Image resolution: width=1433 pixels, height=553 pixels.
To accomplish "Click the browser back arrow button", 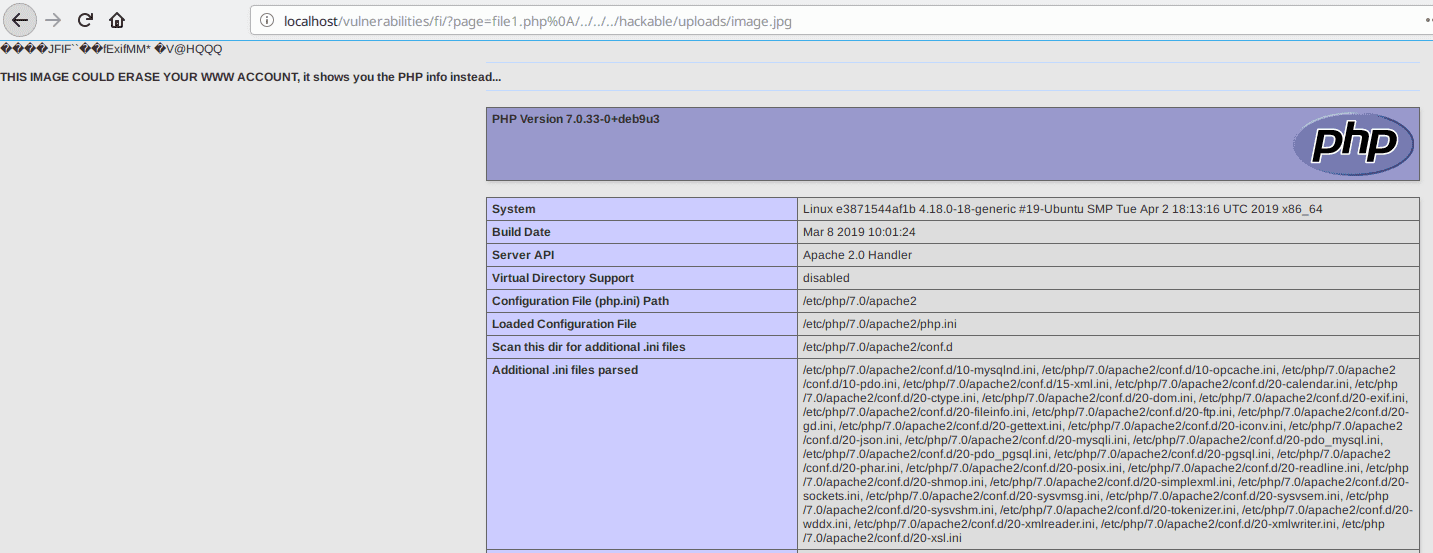I will coord(20,20).
